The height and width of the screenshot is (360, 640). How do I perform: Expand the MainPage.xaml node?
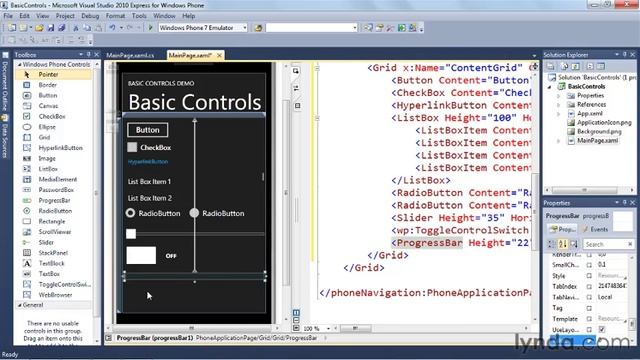(559, 141)
